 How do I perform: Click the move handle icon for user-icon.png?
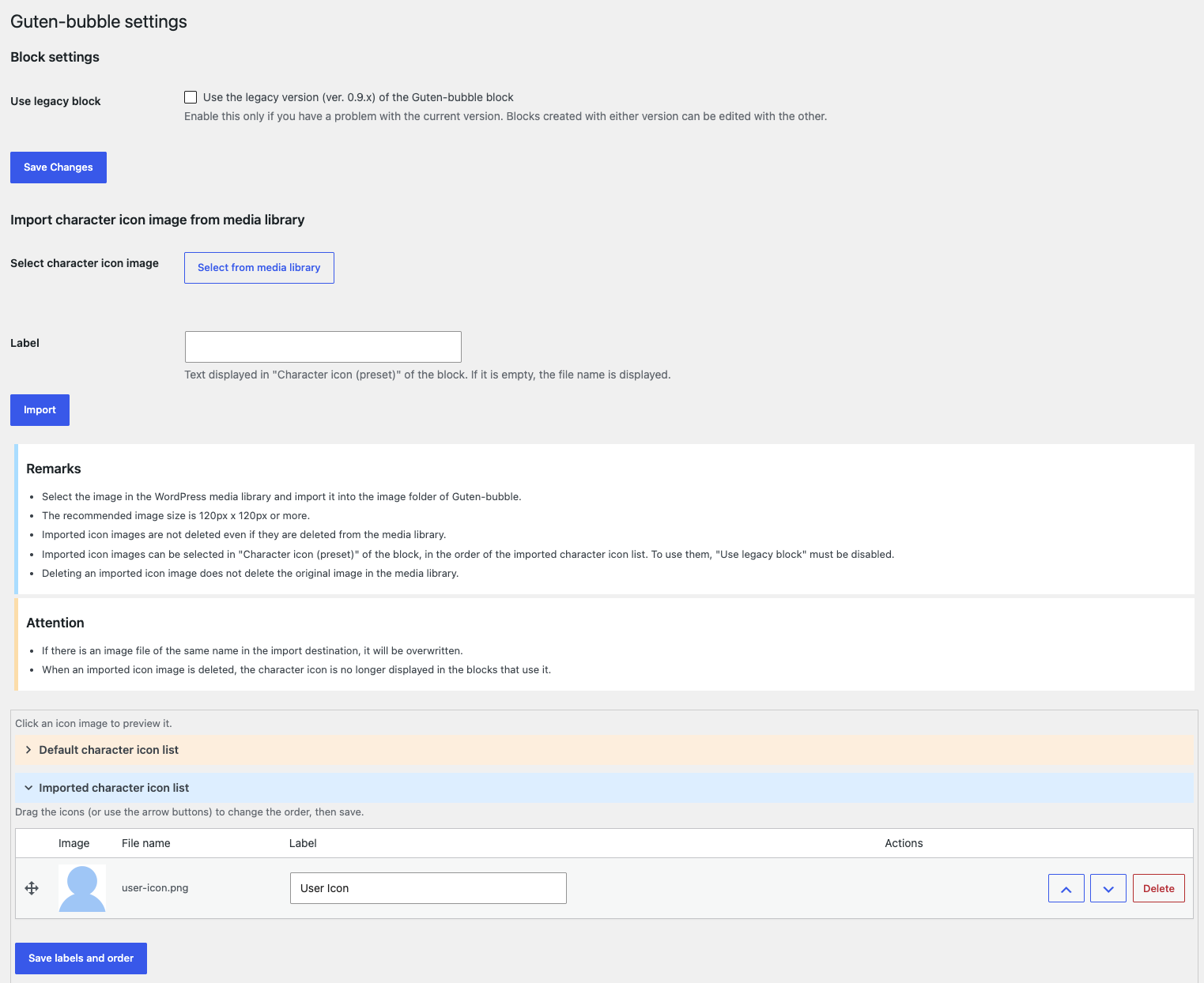tap(32, 888)
